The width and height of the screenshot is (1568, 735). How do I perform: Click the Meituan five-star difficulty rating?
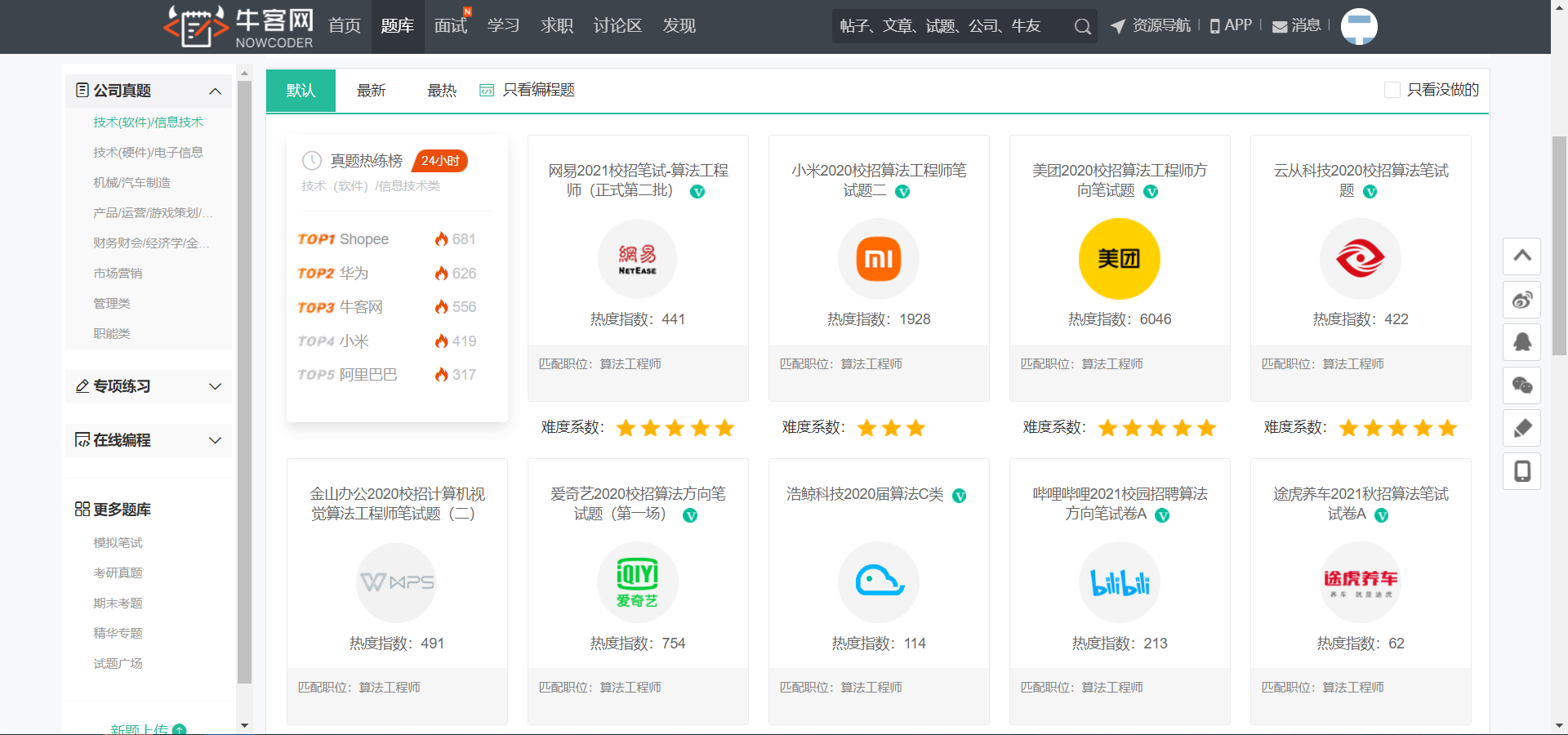tap(1157, 428)
